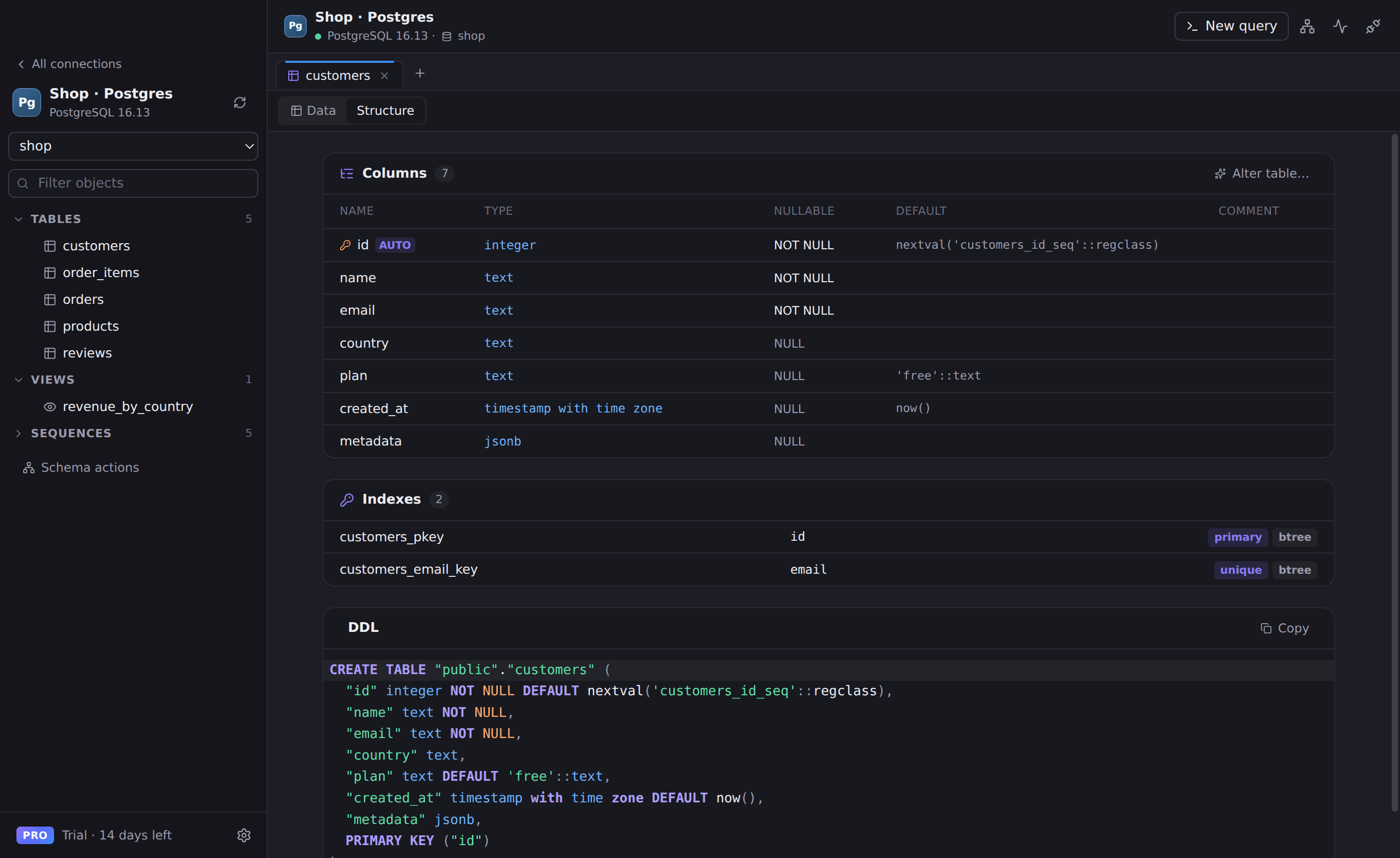
Task: Click the customers table icon in sidebar
Action: click(x=50, y=246)
